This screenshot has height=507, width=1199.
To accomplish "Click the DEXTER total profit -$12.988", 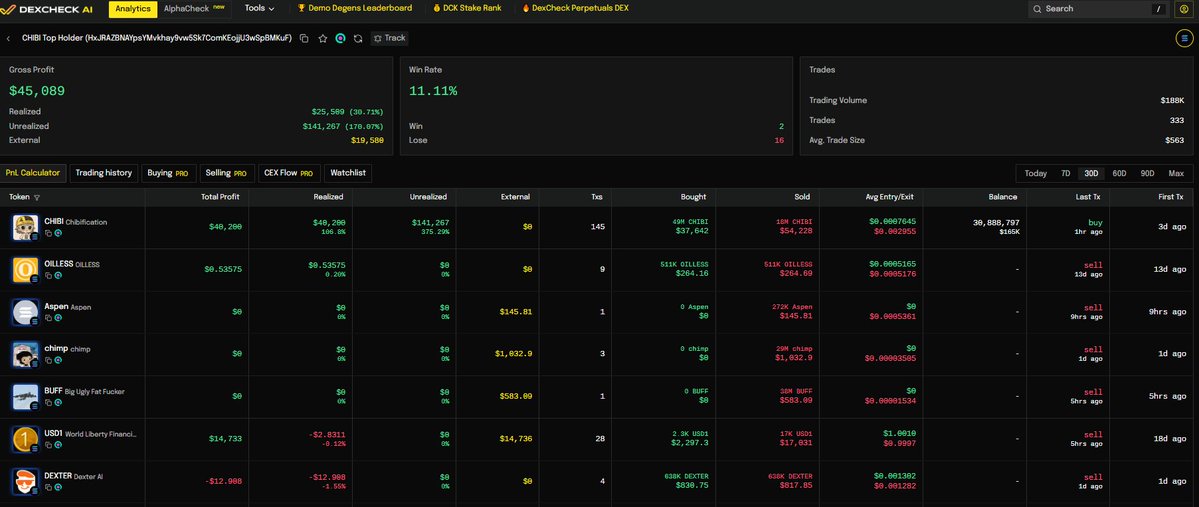I will coord(223,481).
